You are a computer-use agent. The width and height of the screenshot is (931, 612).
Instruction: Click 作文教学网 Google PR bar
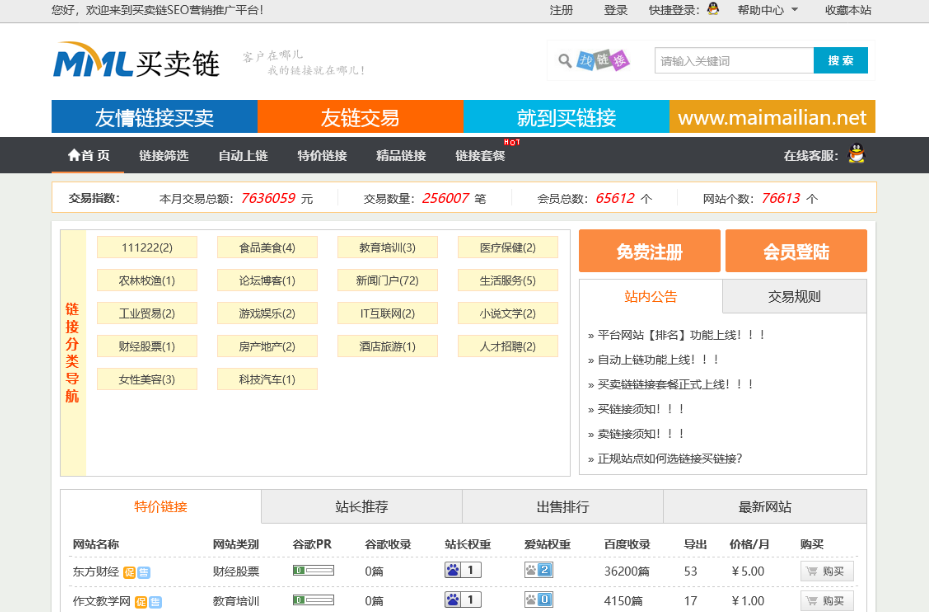point(314,600)
